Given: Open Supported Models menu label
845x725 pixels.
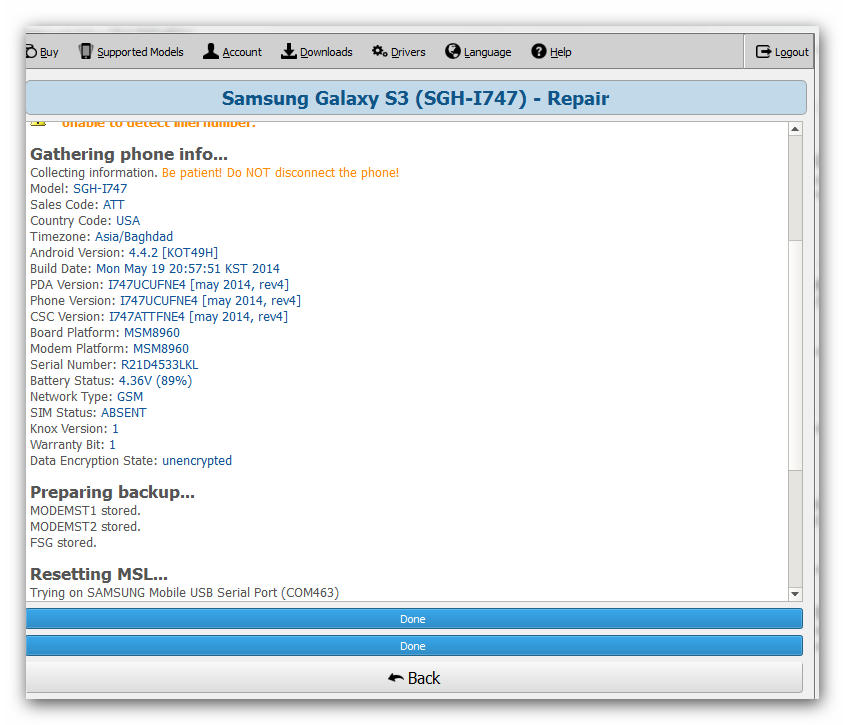Looking at the screenshot, I should [x=140, y=52].
